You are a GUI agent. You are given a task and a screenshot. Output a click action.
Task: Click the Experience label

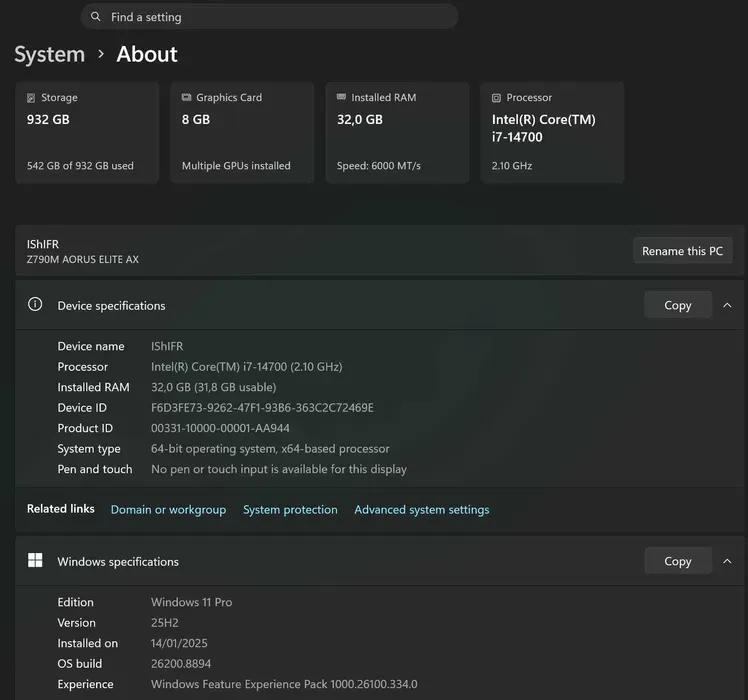coord(85,684)
